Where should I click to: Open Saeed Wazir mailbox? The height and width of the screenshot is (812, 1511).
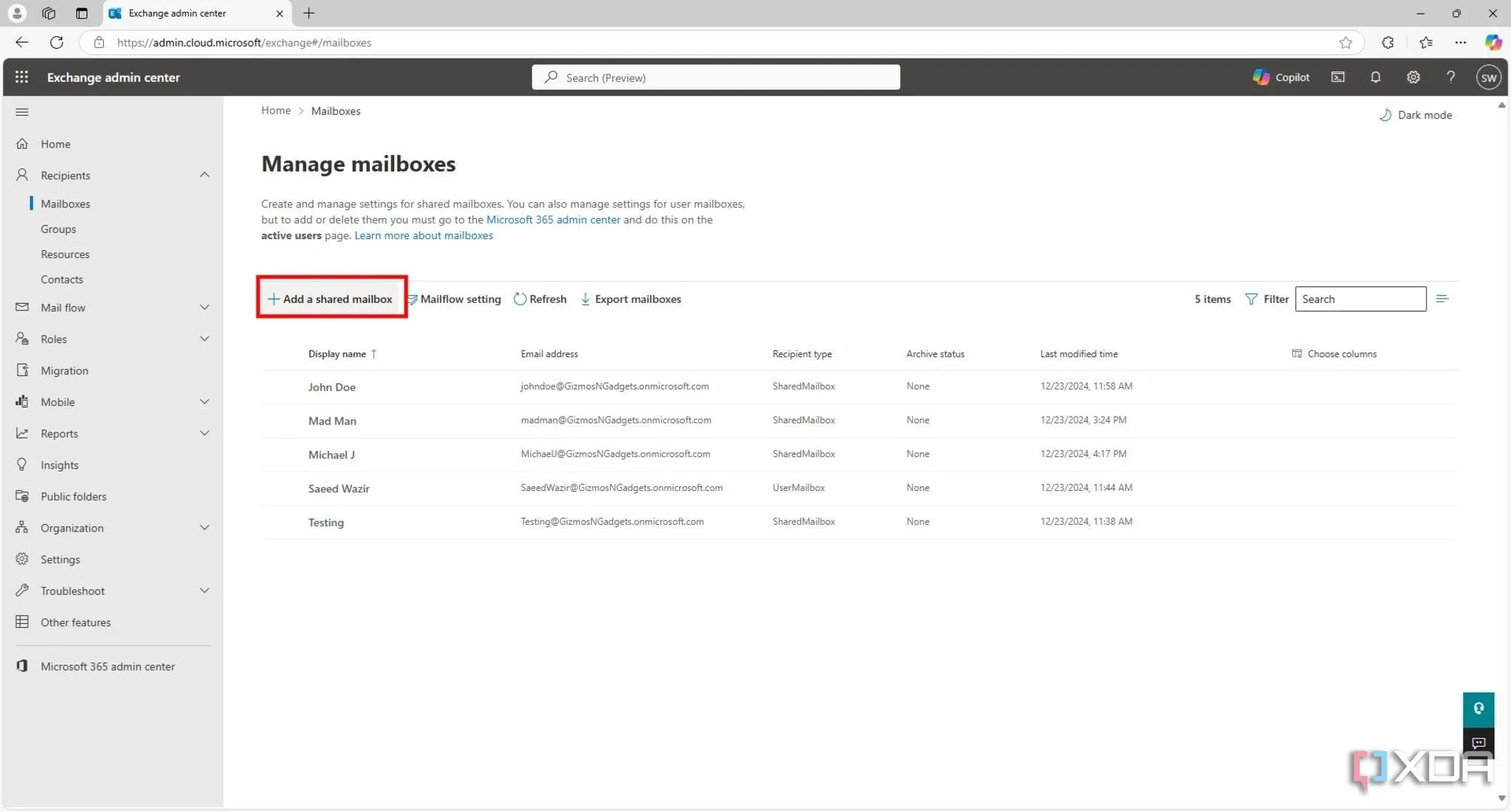point(338,489)
